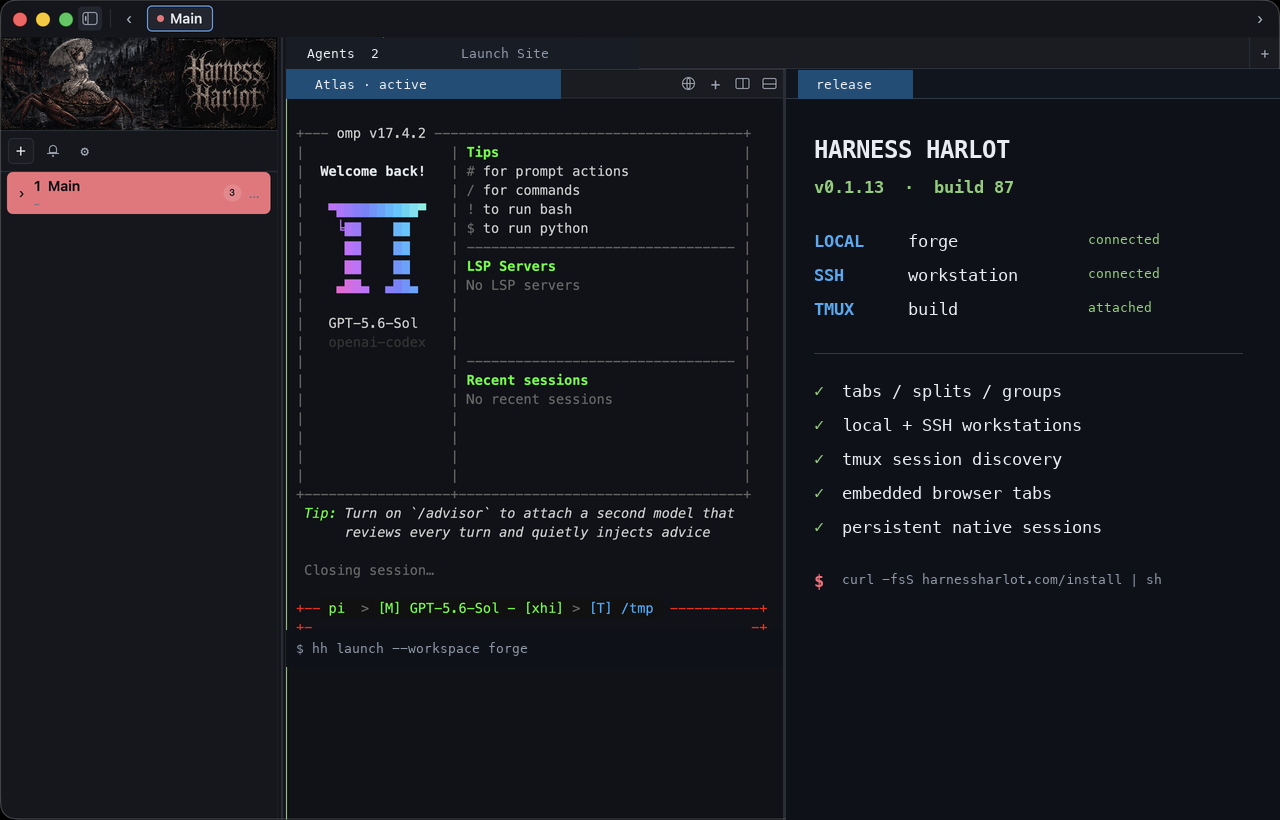Click the 'Recent sessions' heading
The width and height of the screenshot is (1280, 820).
527,380
